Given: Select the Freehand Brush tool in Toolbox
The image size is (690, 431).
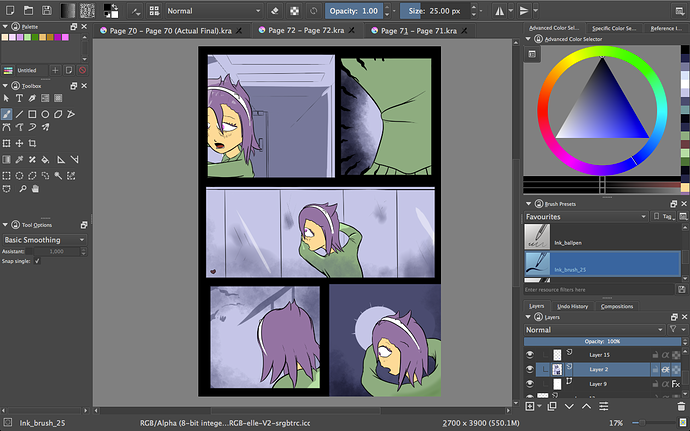Looking at the screenshot, I should [8, 115].
